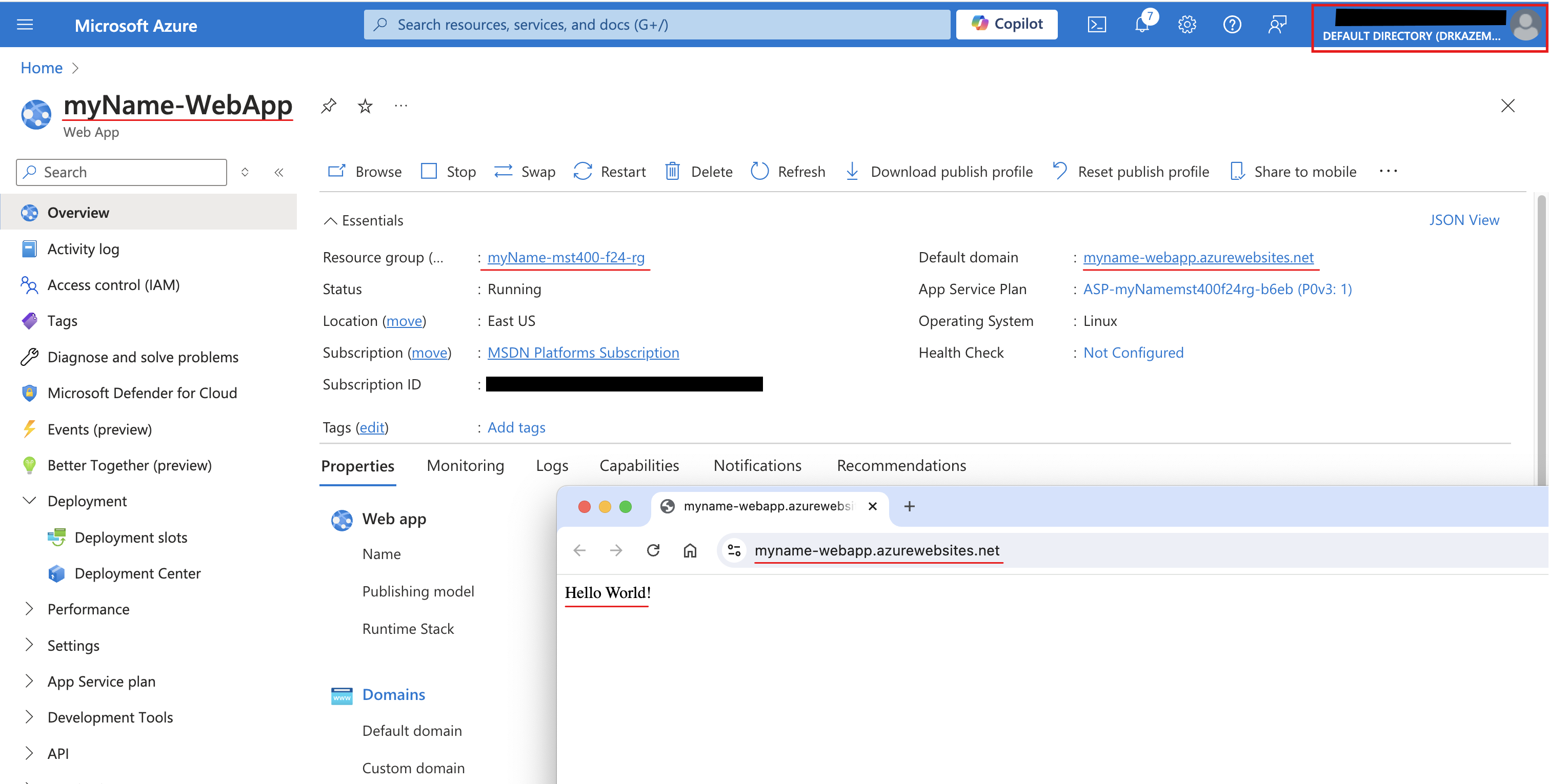Click Add tags link
1549x784 pixels.
click(516, 427)
